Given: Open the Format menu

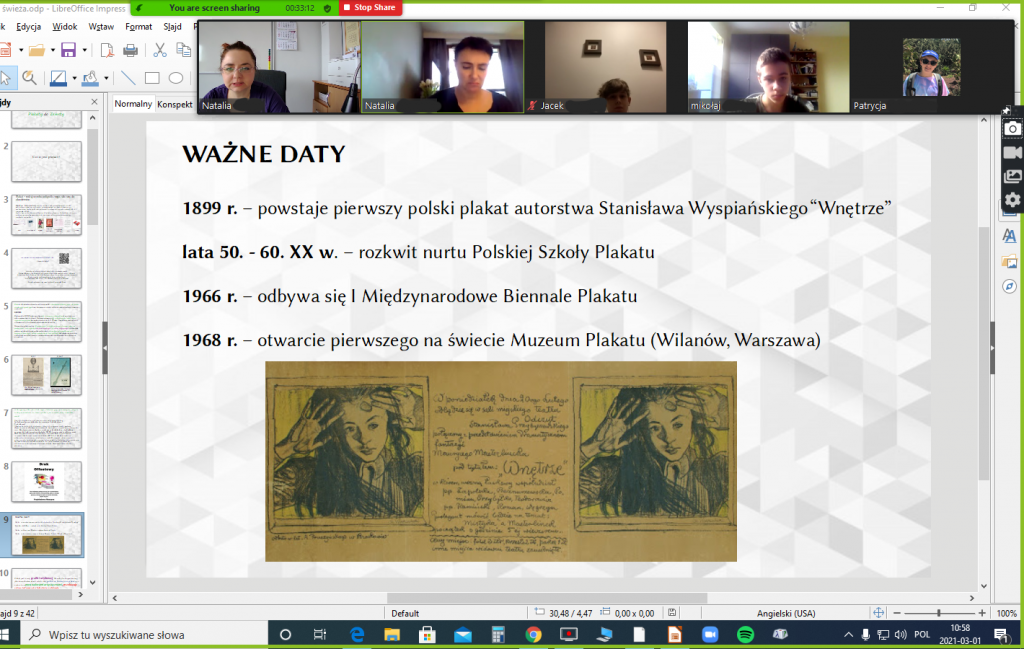Looking at the screenshot, I should (x=138, y=26).
